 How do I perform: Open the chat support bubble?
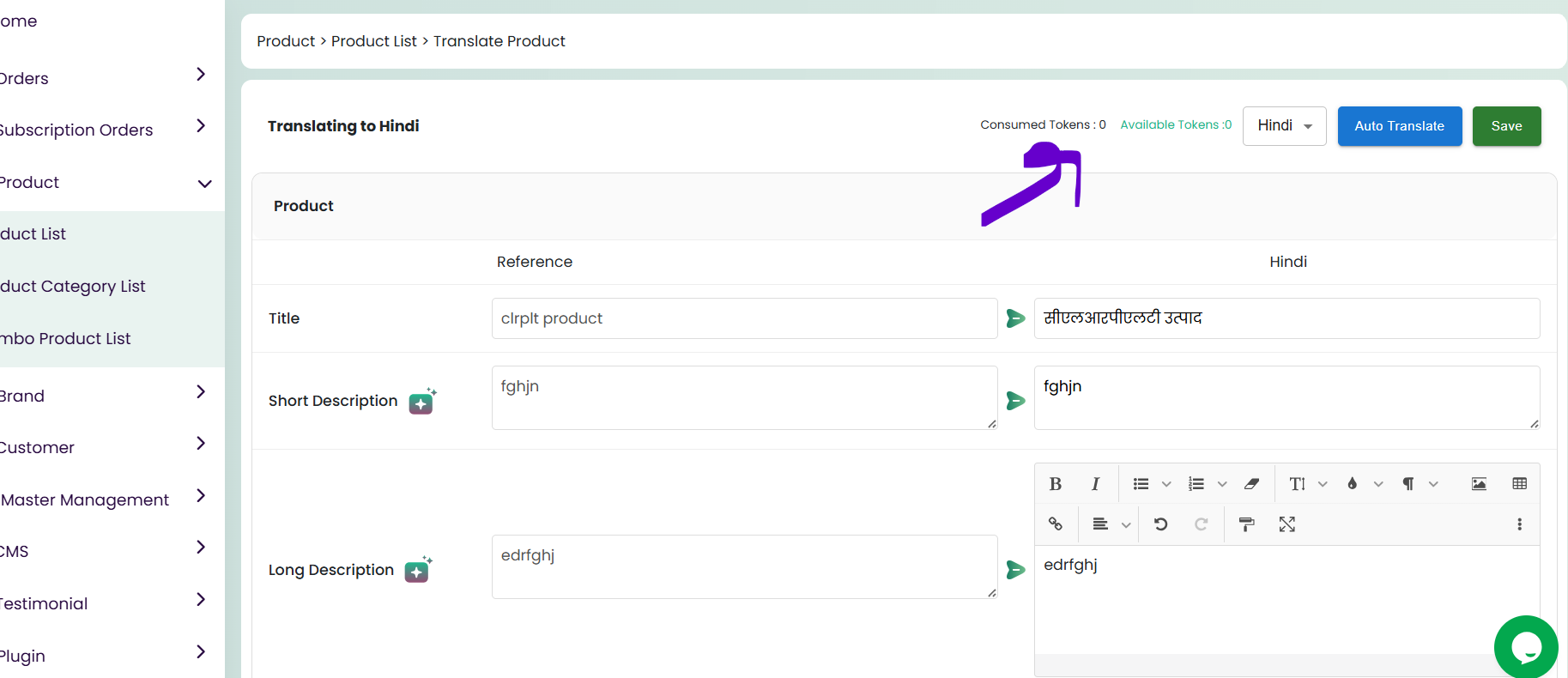(x=1526, y=647)
